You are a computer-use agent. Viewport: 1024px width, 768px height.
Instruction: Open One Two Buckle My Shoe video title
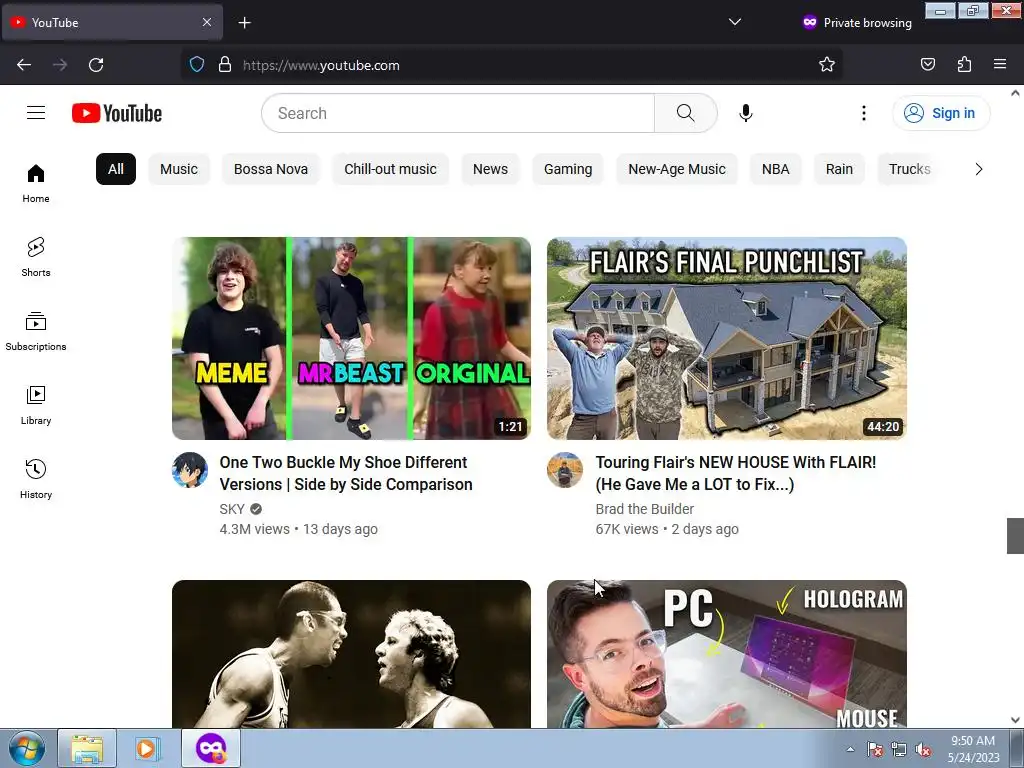[x=346, y=473]
